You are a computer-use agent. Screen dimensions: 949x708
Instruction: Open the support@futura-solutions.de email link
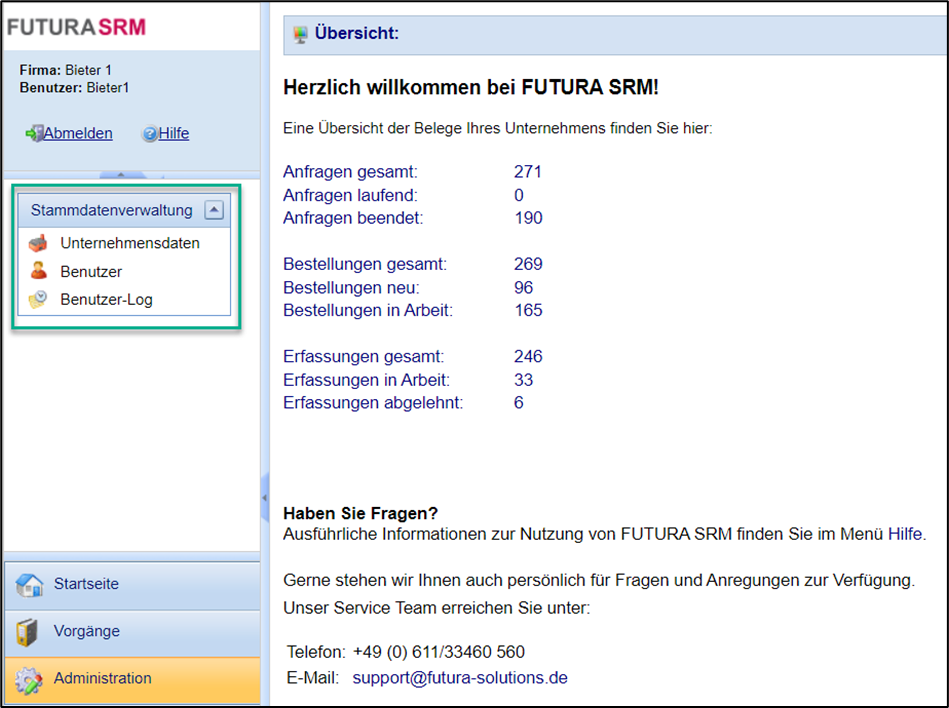click(460, 677)
